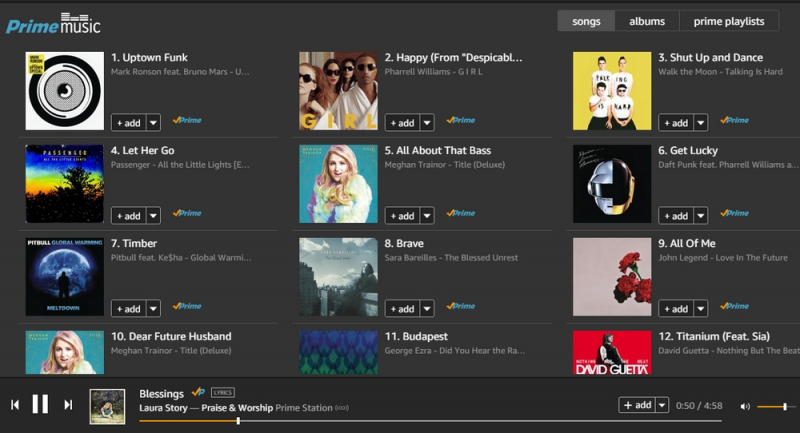Screen dimensions: 800x433
Task: Open the 'Laura Story' artist link
Action: (x=163, y=408)
